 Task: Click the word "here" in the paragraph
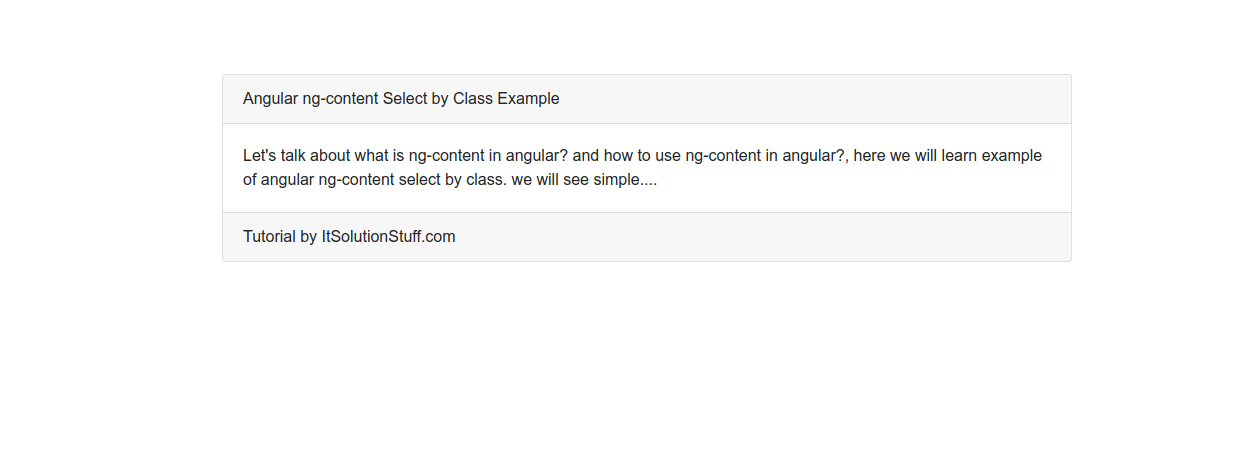tap(871, 156)
